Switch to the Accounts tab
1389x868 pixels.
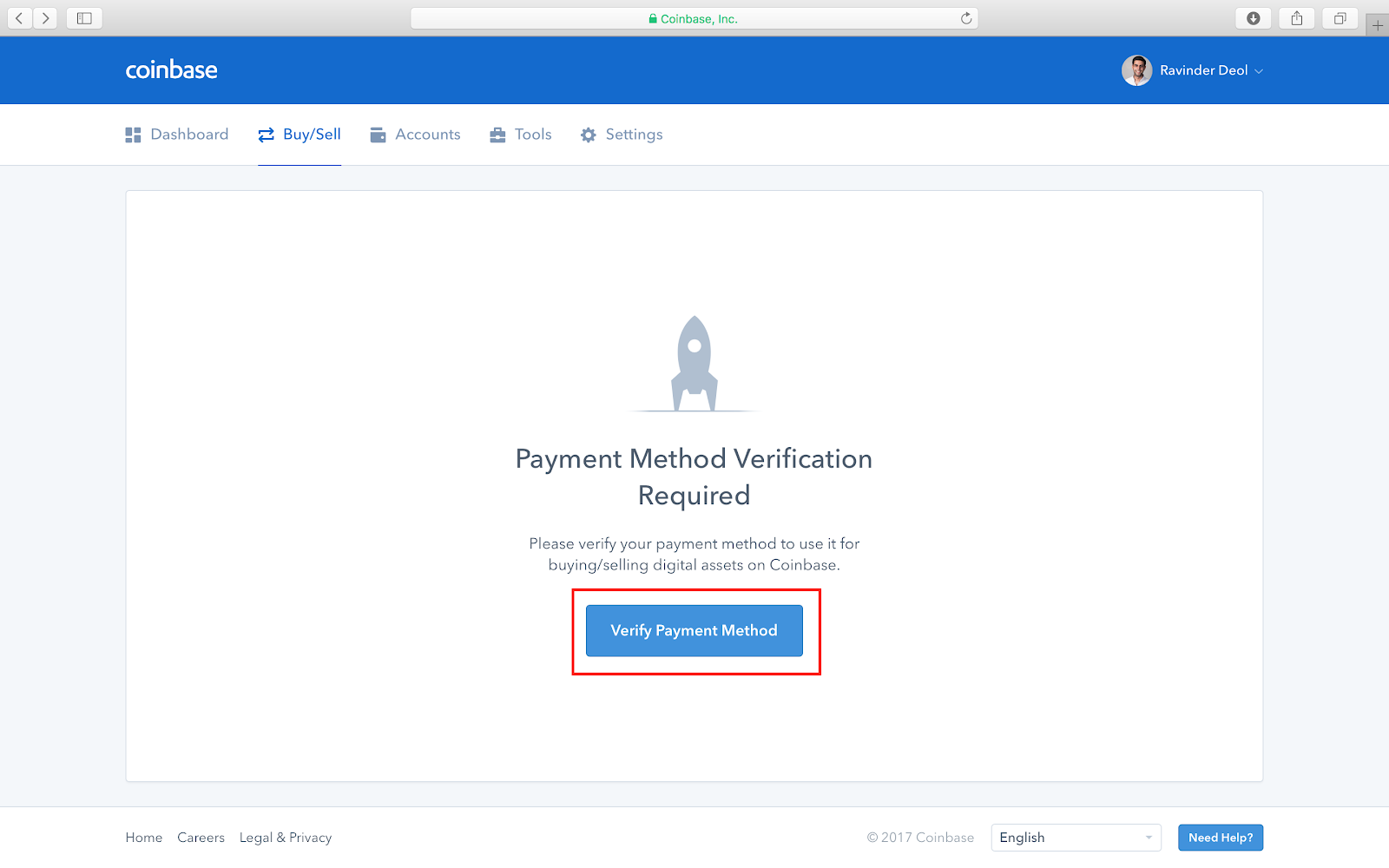coord(415,135)
